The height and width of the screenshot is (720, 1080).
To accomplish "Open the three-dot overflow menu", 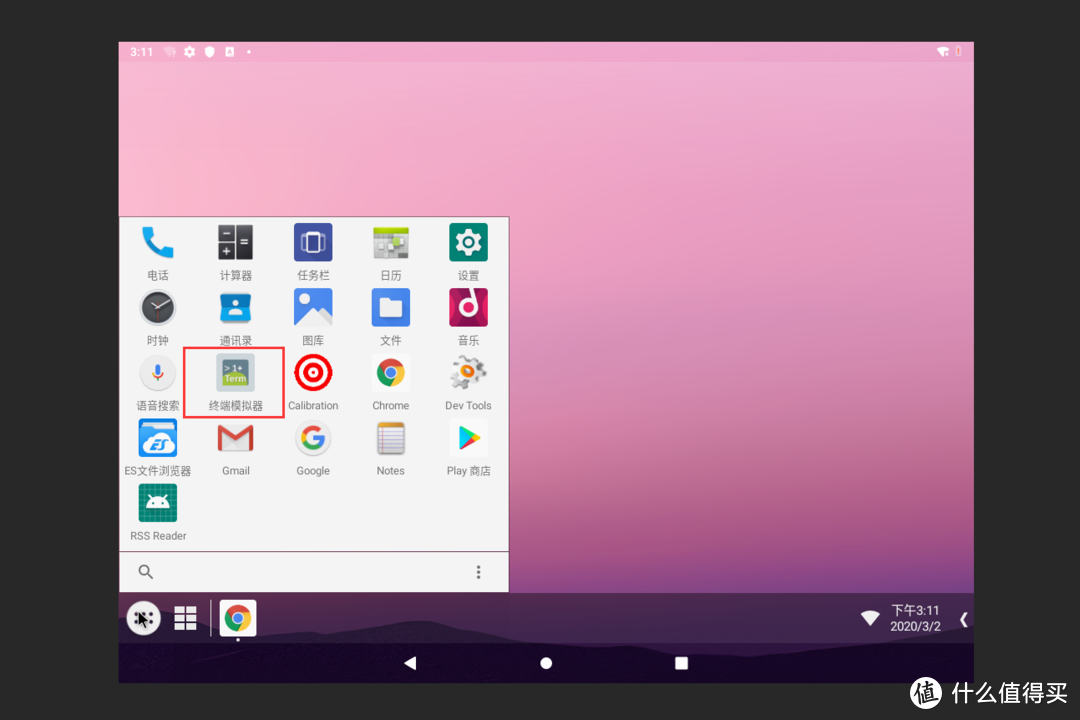I will (x=479, y=572).
